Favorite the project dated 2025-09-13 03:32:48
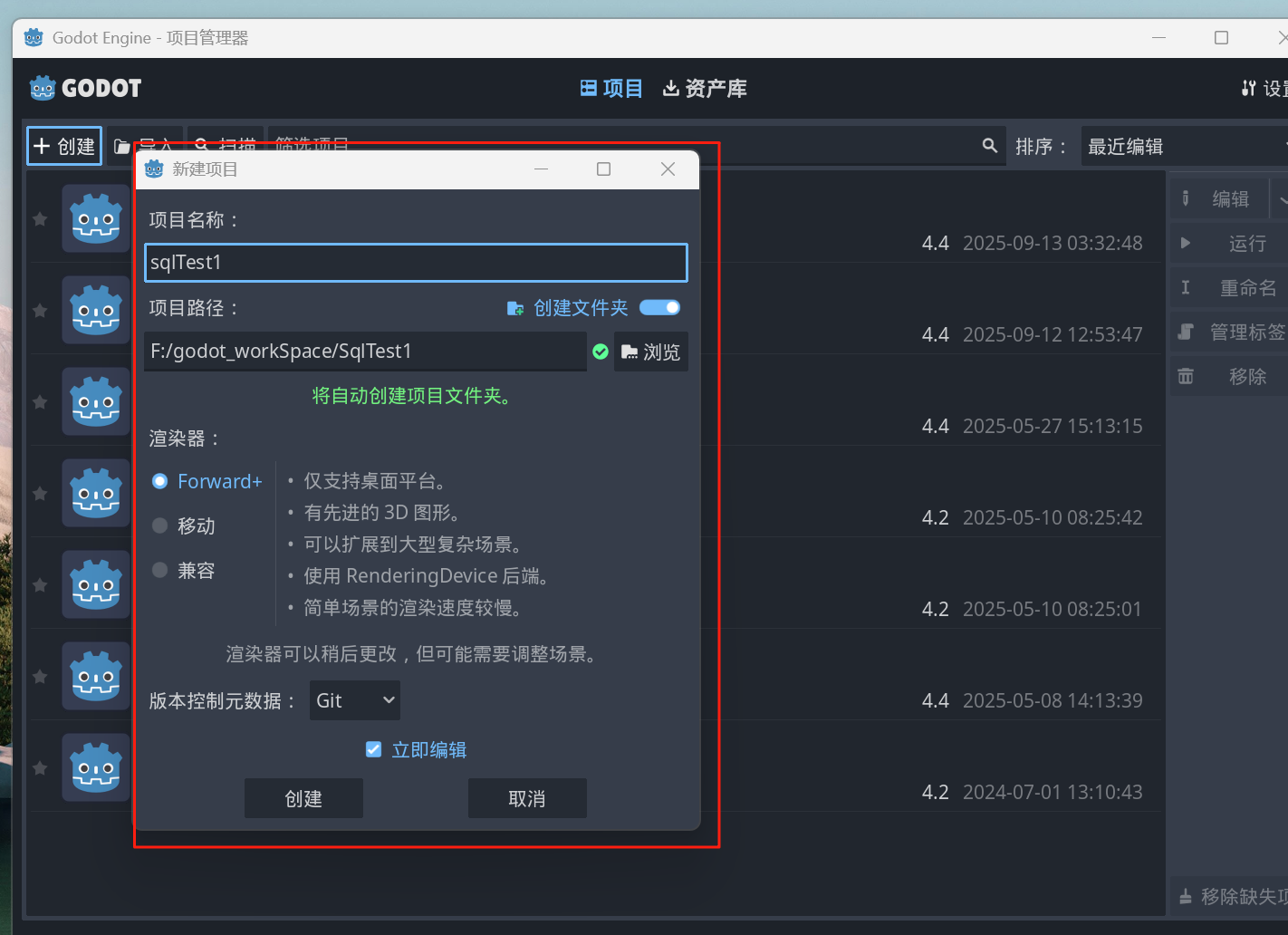This screenshot has width=1288, height=935. coord(40,219)
